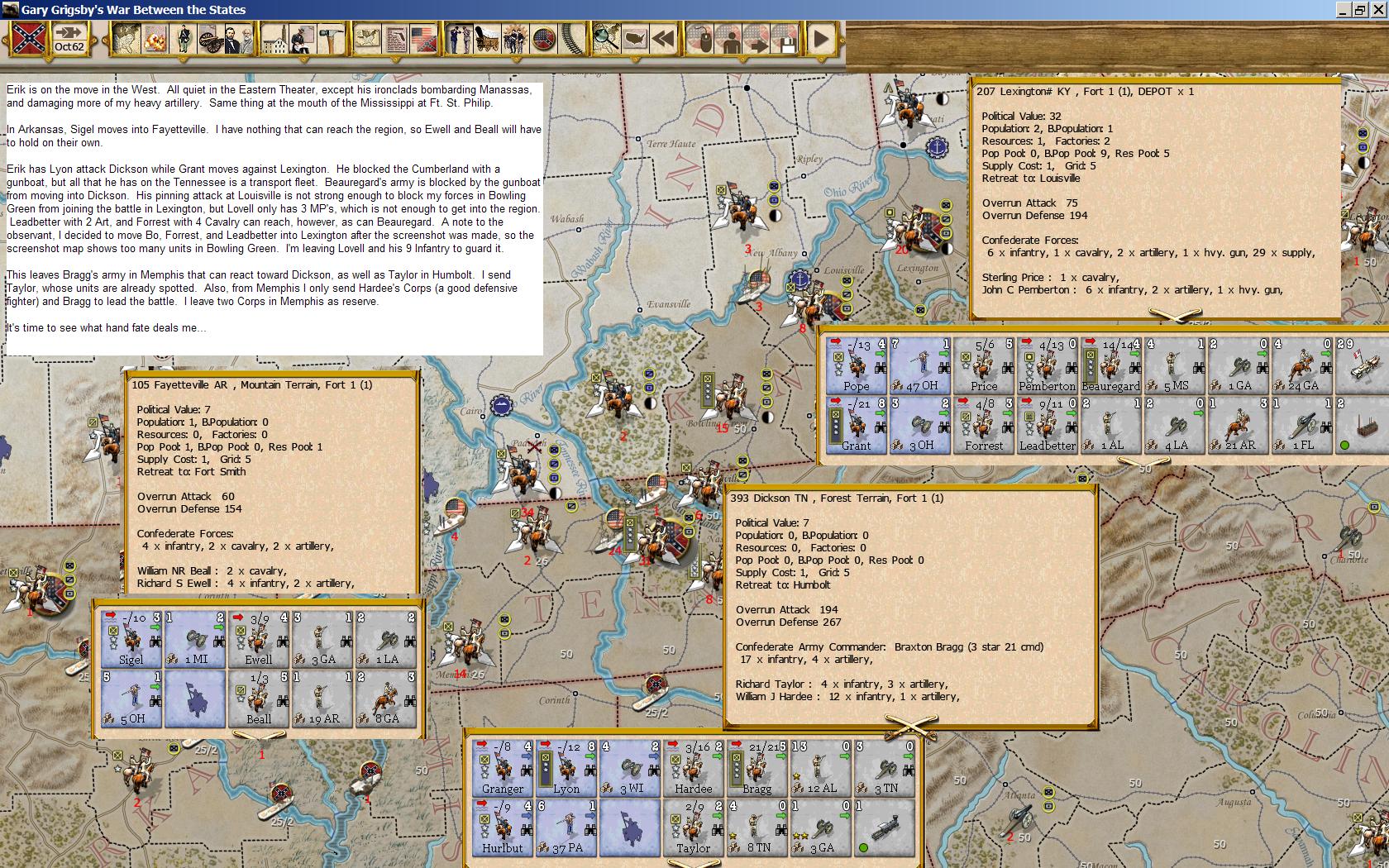Click the floppy disk save icon
Image resolution: width=1389 pixels, height=868 pixels.
pos(784,38)
